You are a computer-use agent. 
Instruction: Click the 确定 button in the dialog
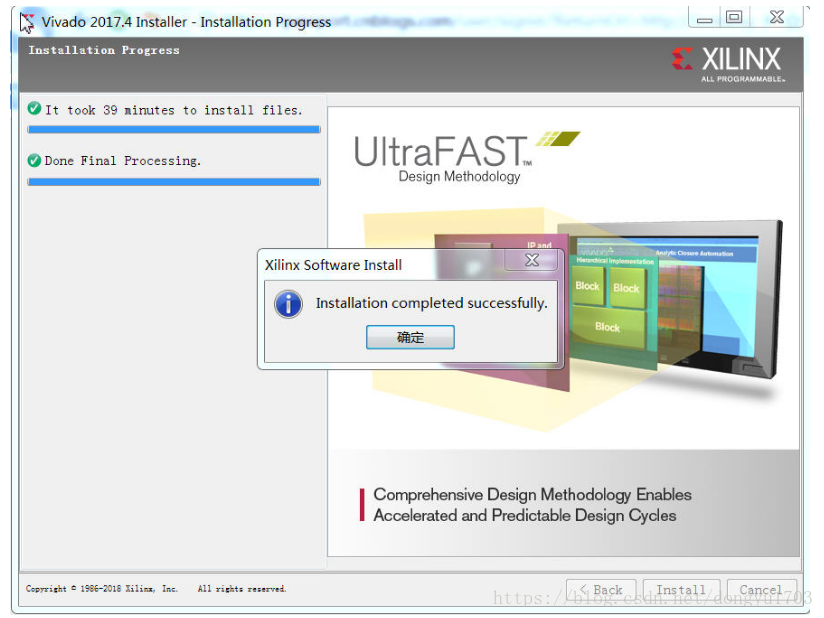tap(410, 337)
